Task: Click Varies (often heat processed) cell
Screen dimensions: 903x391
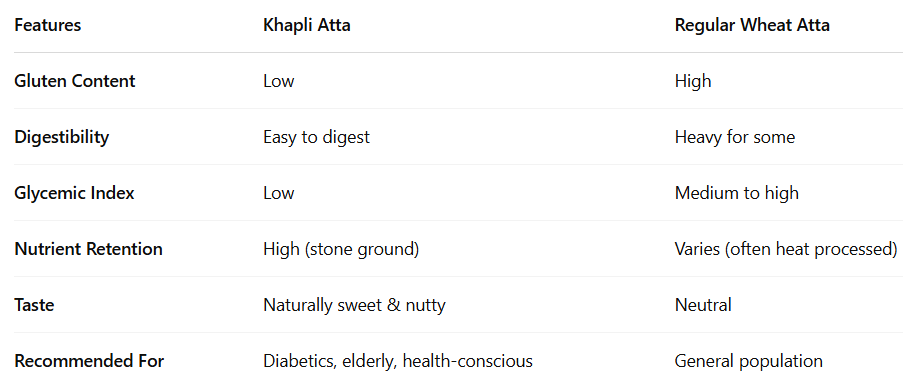Action: point(786,249)
